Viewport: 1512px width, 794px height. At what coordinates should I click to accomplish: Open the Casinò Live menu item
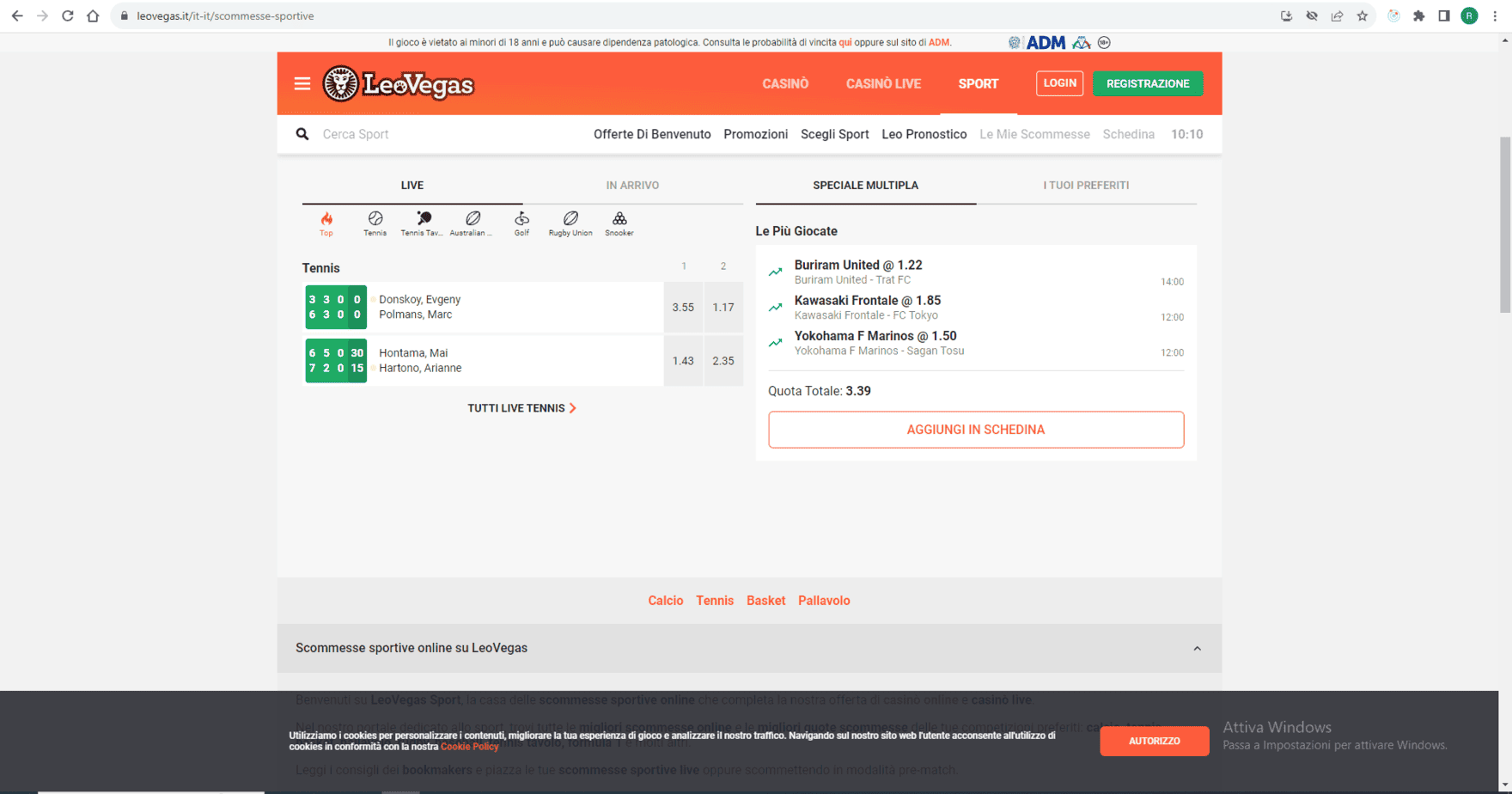[883, 83]
